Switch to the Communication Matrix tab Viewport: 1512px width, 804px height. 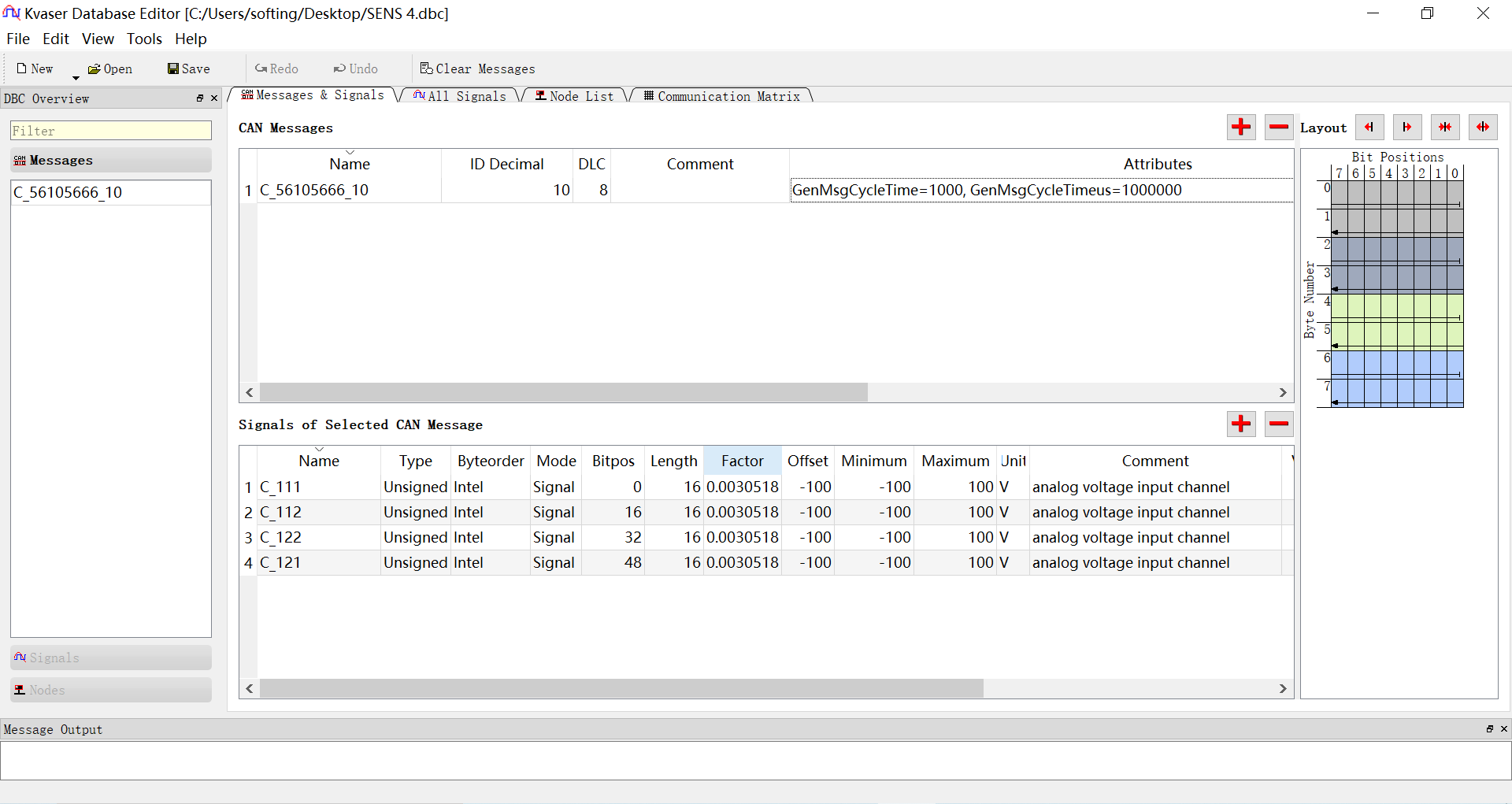721,95
